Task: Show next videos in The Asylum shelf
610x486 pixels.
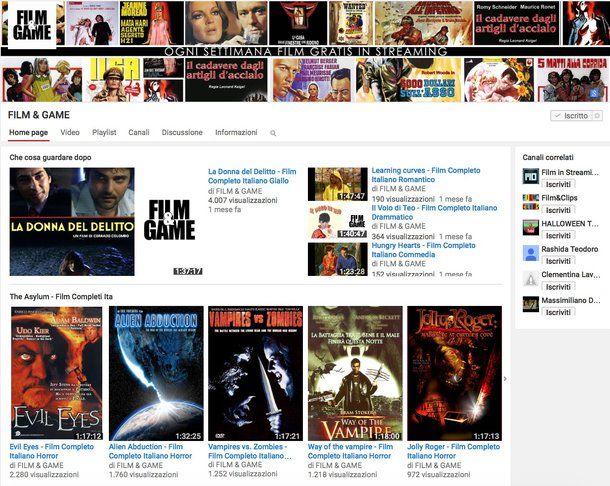Action: 505,379
